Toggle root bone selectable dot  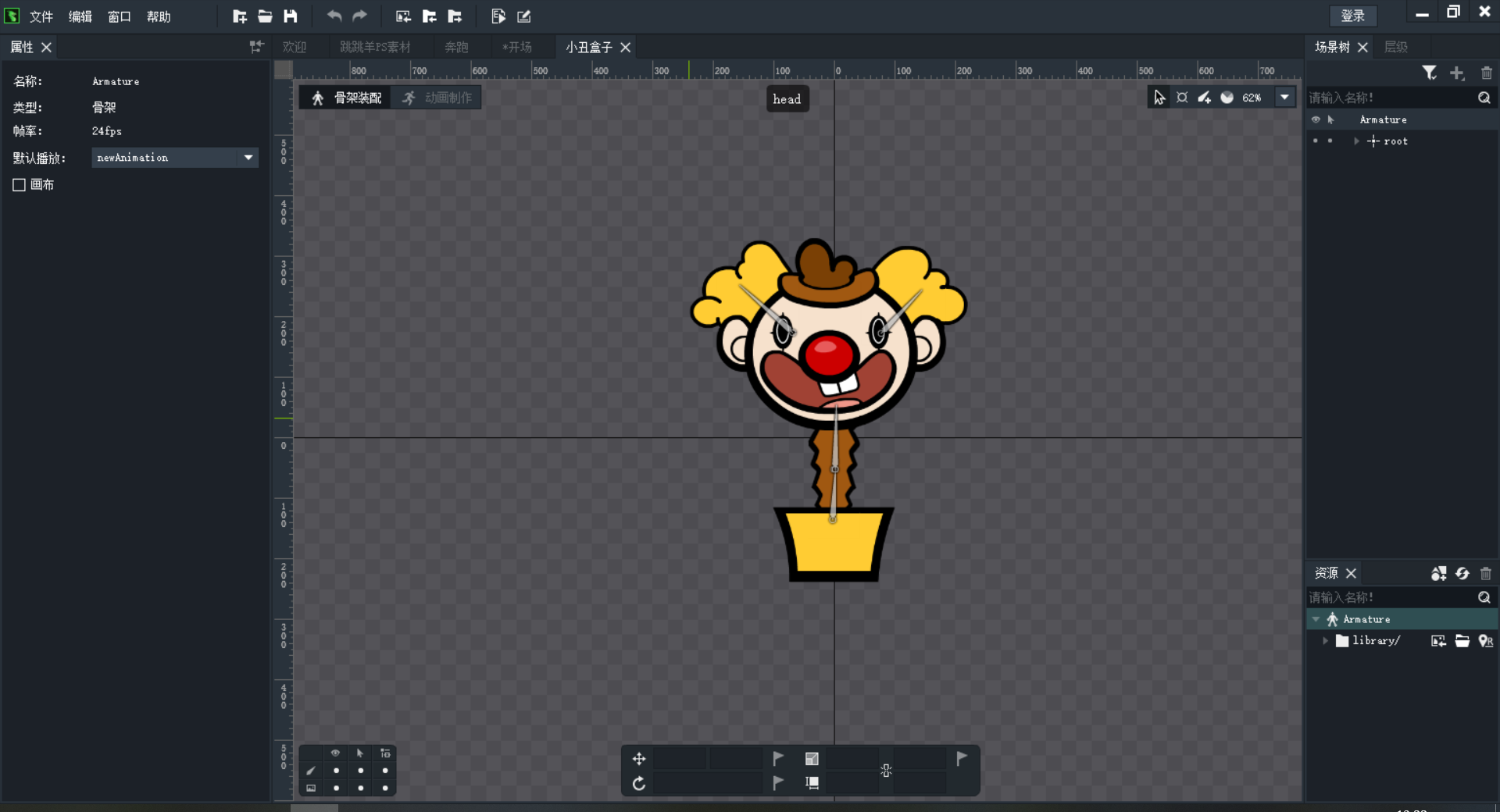pos(1330,141)
